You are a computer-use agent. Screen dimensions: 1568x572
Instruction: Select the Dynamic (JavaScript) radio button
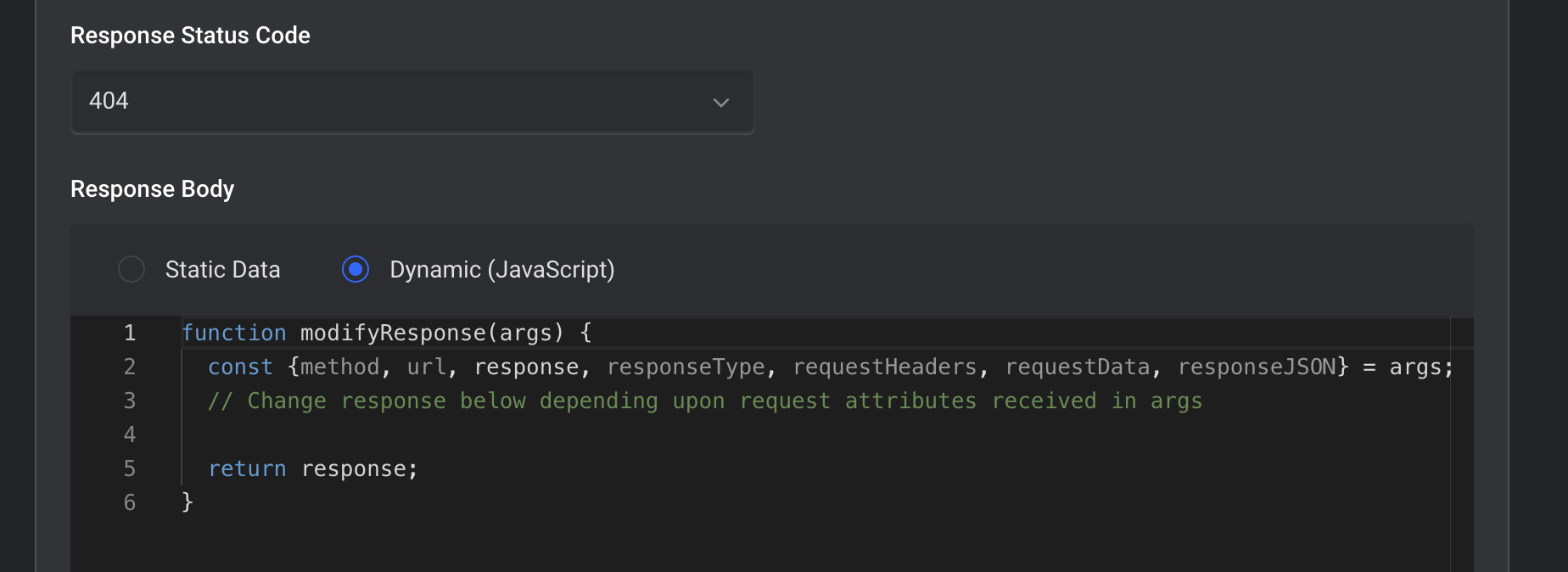pyautogui.click(x=356, y=269)
